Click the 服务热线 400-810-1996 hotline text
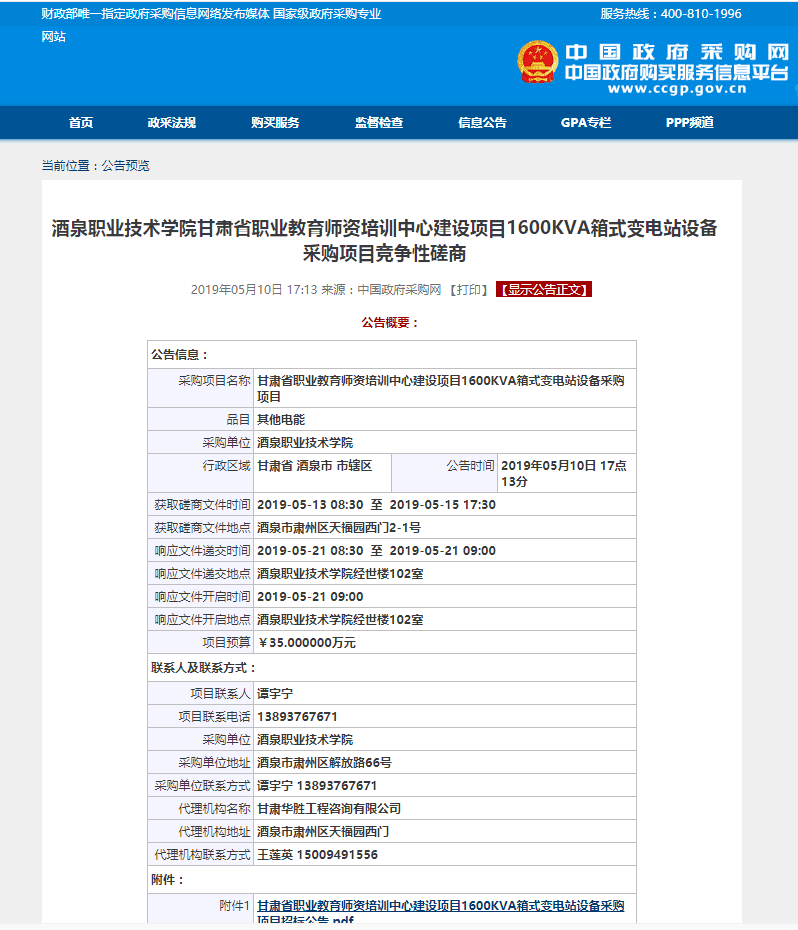 pyautogui.click(x=670, y=14)
